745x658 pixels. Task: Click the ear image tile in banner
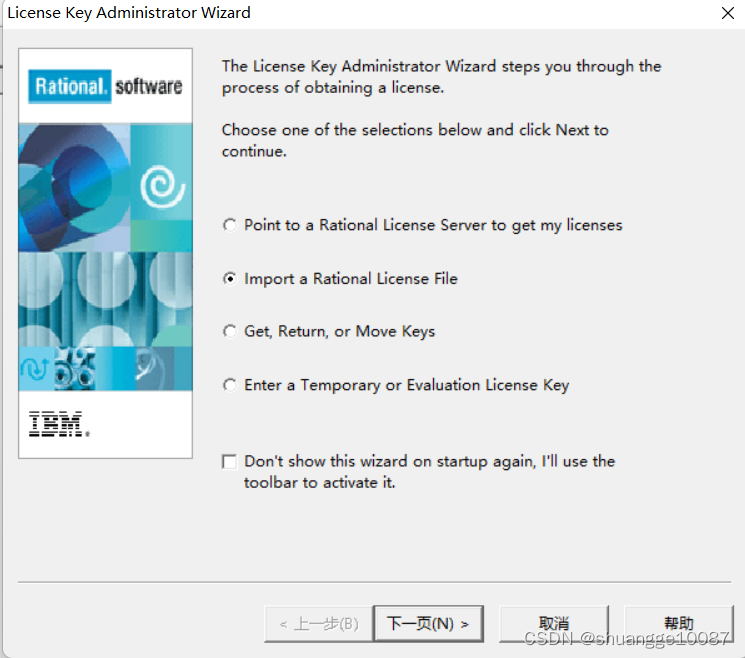155,369
